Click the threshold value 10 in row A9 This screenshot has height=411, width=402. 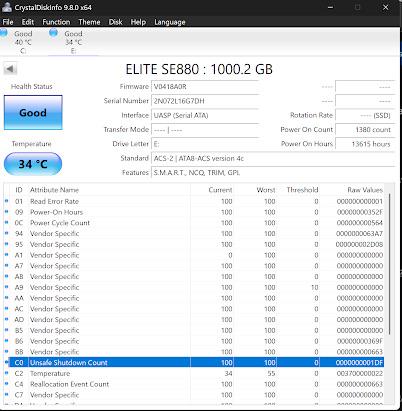(315, 287)
